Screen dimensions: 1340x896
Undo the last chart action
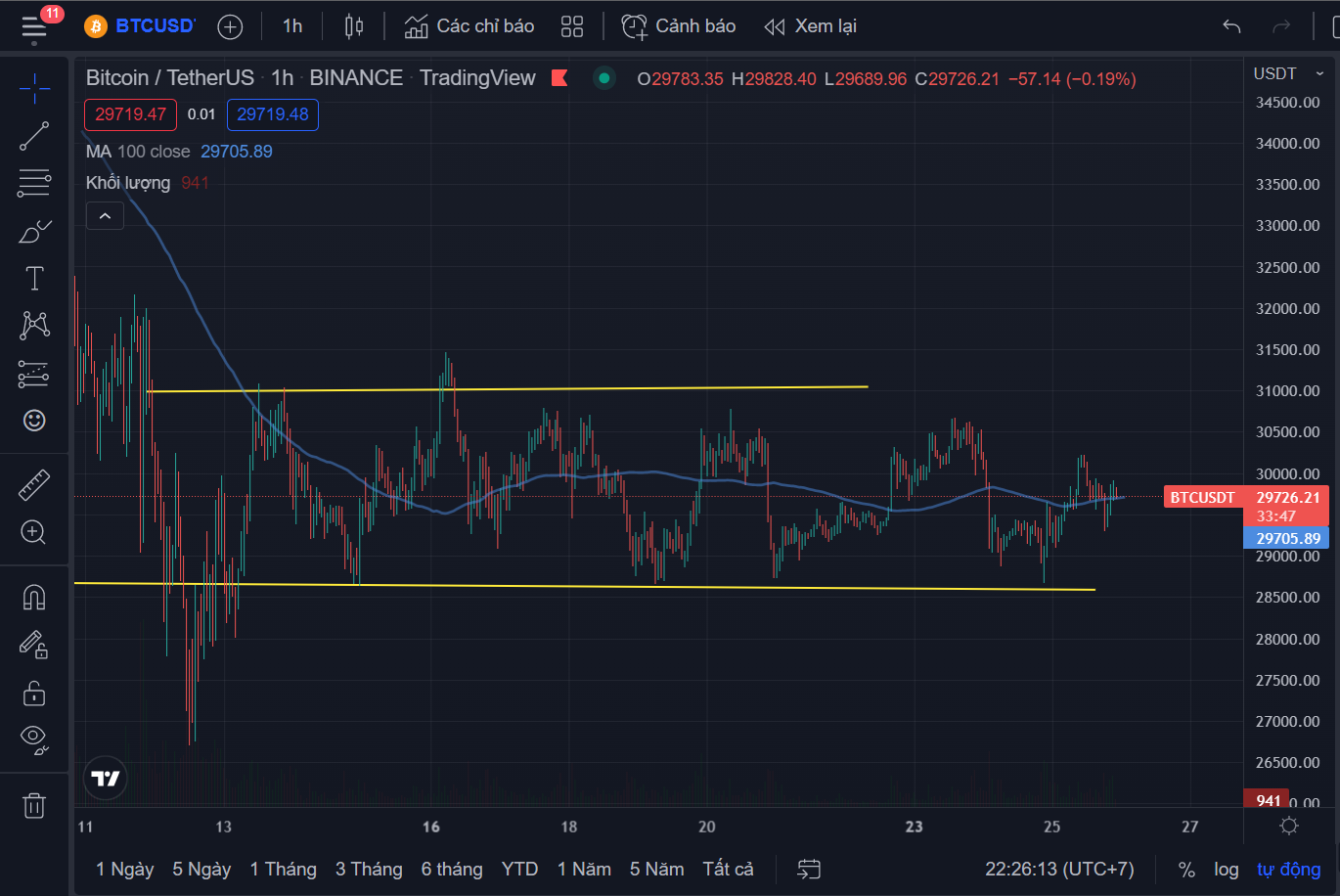[x=1231, y=26]
